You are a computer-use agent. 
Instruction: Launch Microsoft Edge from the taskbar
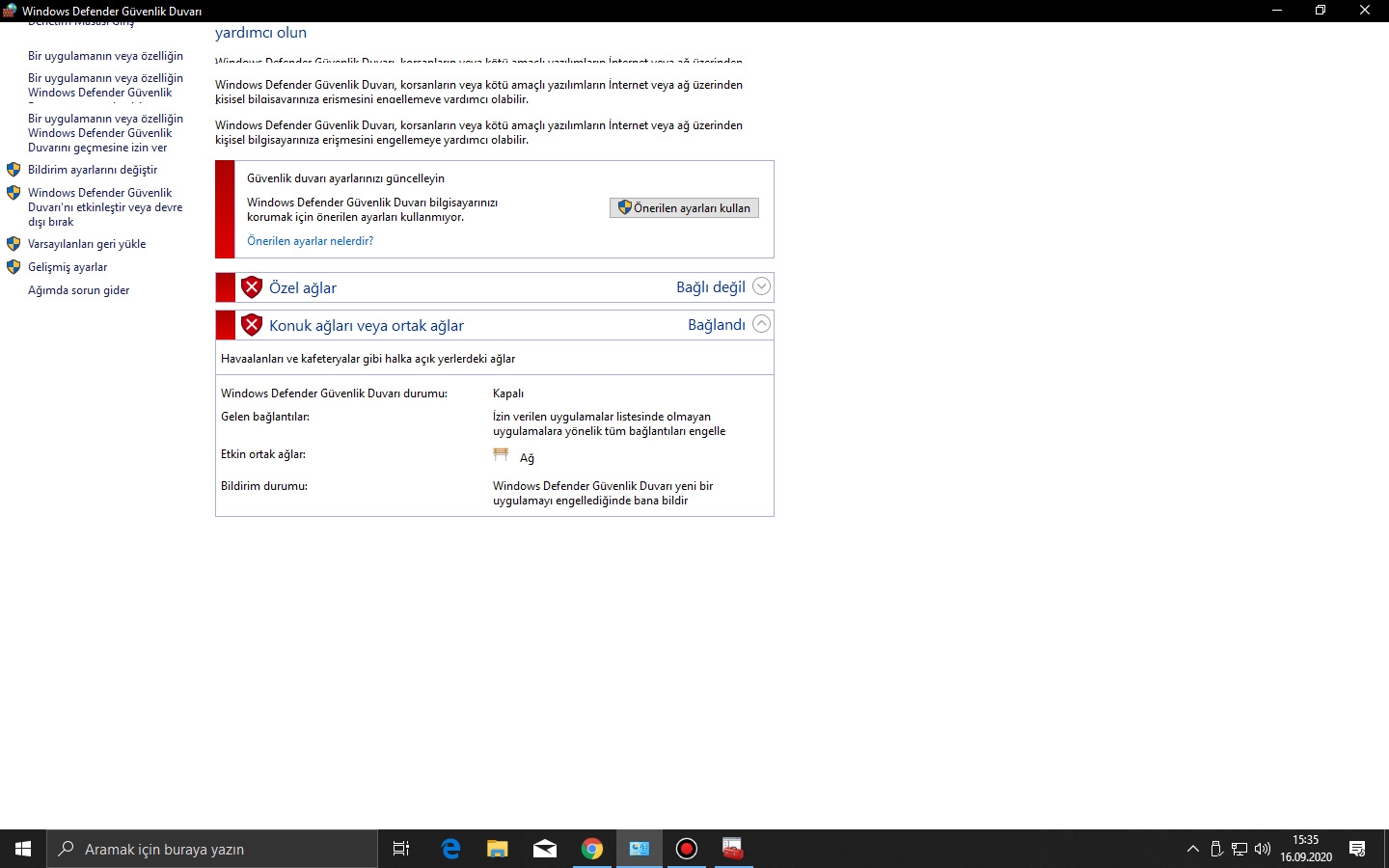click(x=450, y=849)
